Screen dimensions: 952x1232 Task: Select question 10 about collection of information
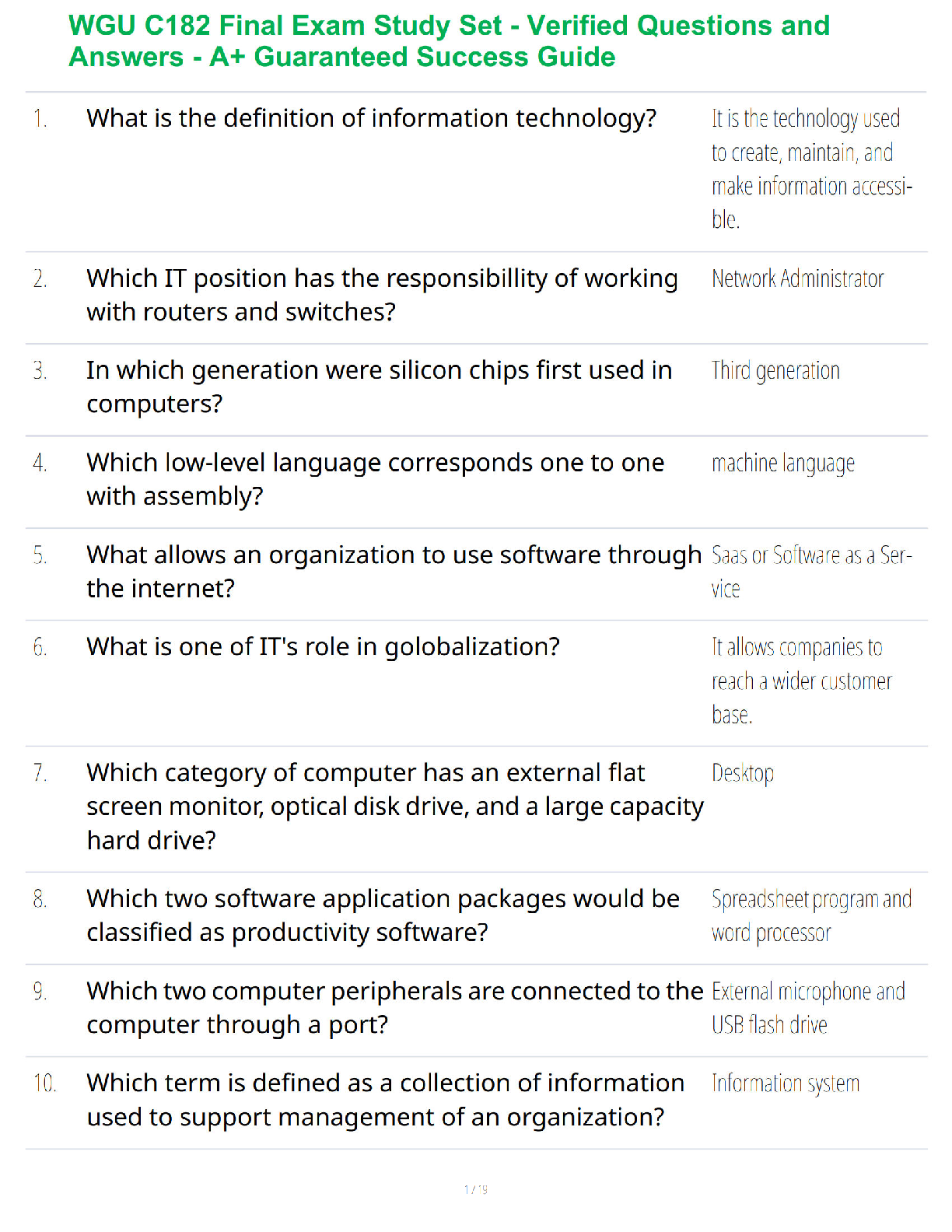(x=386, y=1100)
